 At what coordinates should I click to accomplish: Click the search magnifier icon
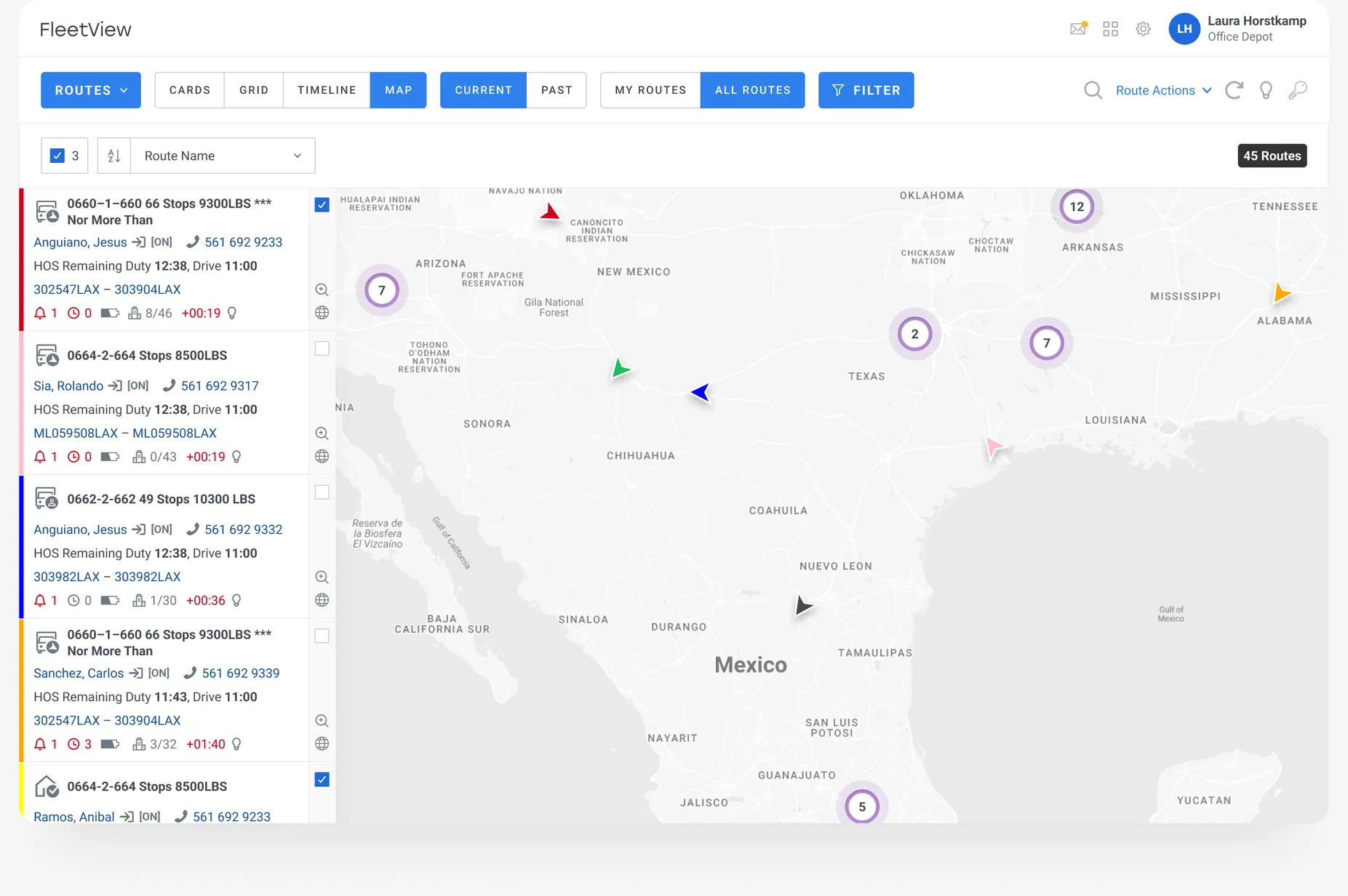click(x=1093, y=90)
